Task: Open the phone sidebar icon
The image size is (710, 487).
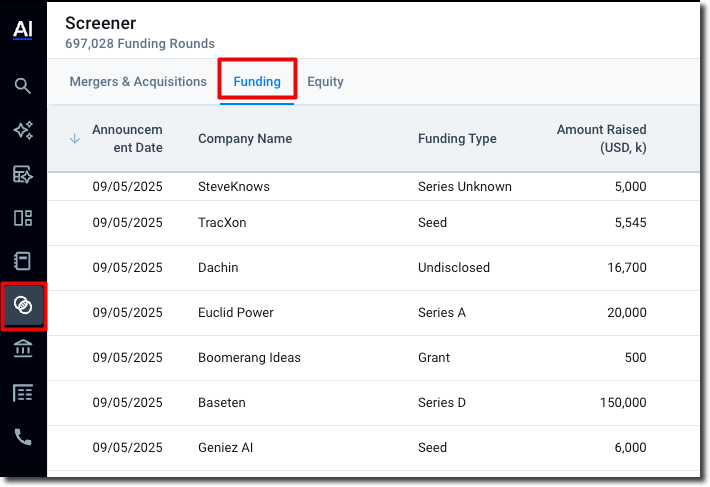Action: (x=23, y=436)
